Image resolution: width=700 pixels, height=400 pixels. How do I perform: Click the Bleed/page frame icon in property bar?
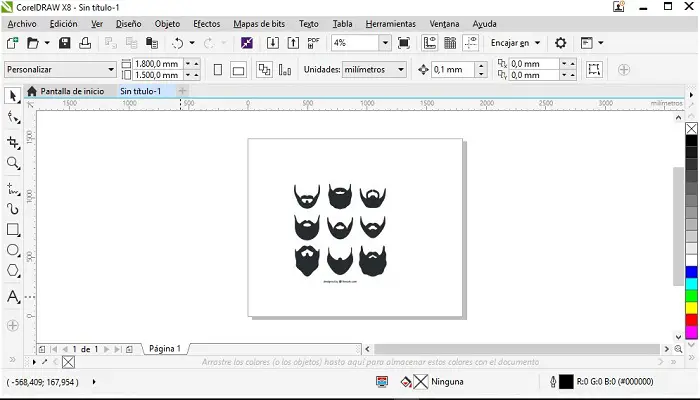click(x=594, y=69)
